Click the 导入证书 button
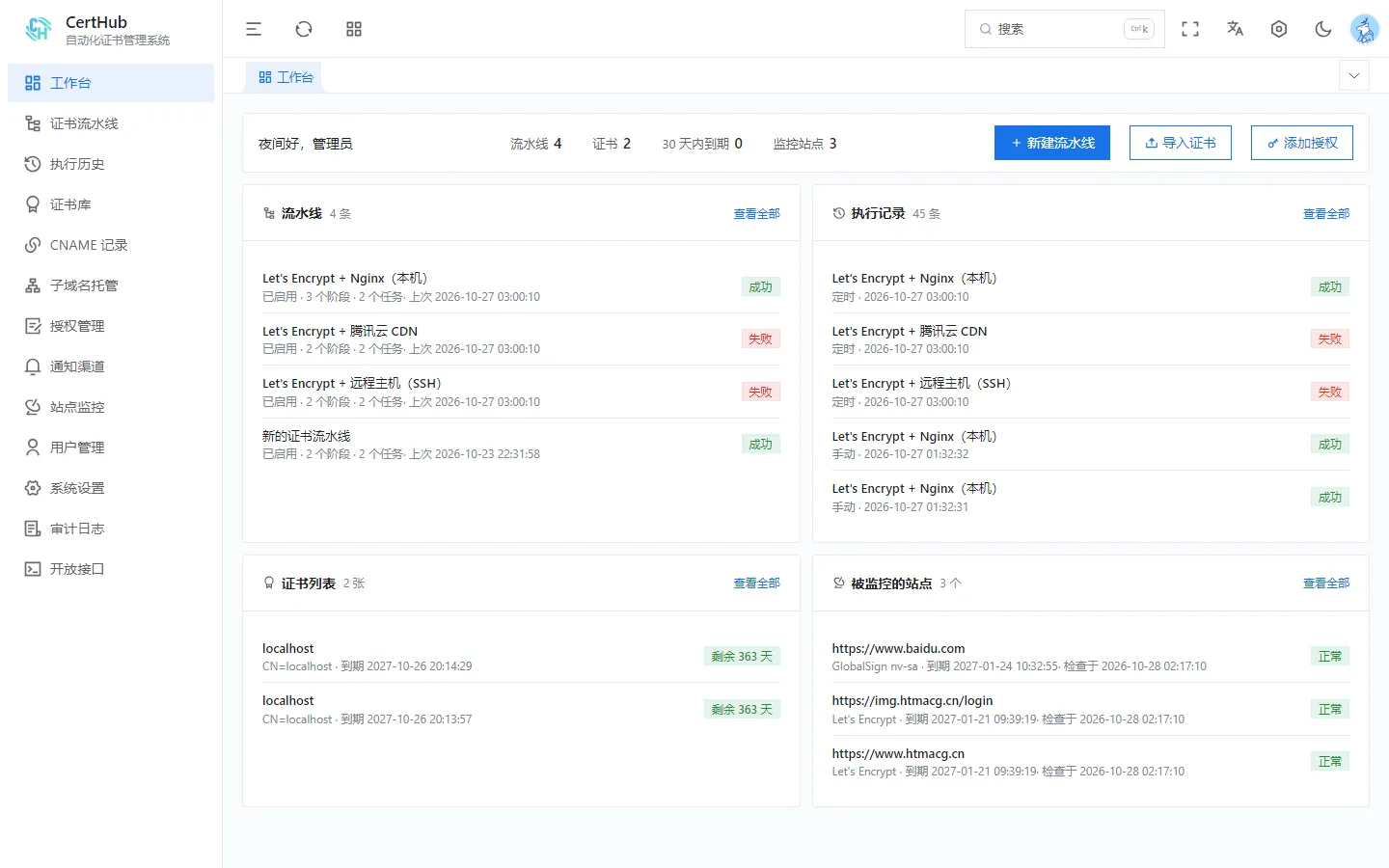The image size is (1389, 868). click(x=1181, y=143)
